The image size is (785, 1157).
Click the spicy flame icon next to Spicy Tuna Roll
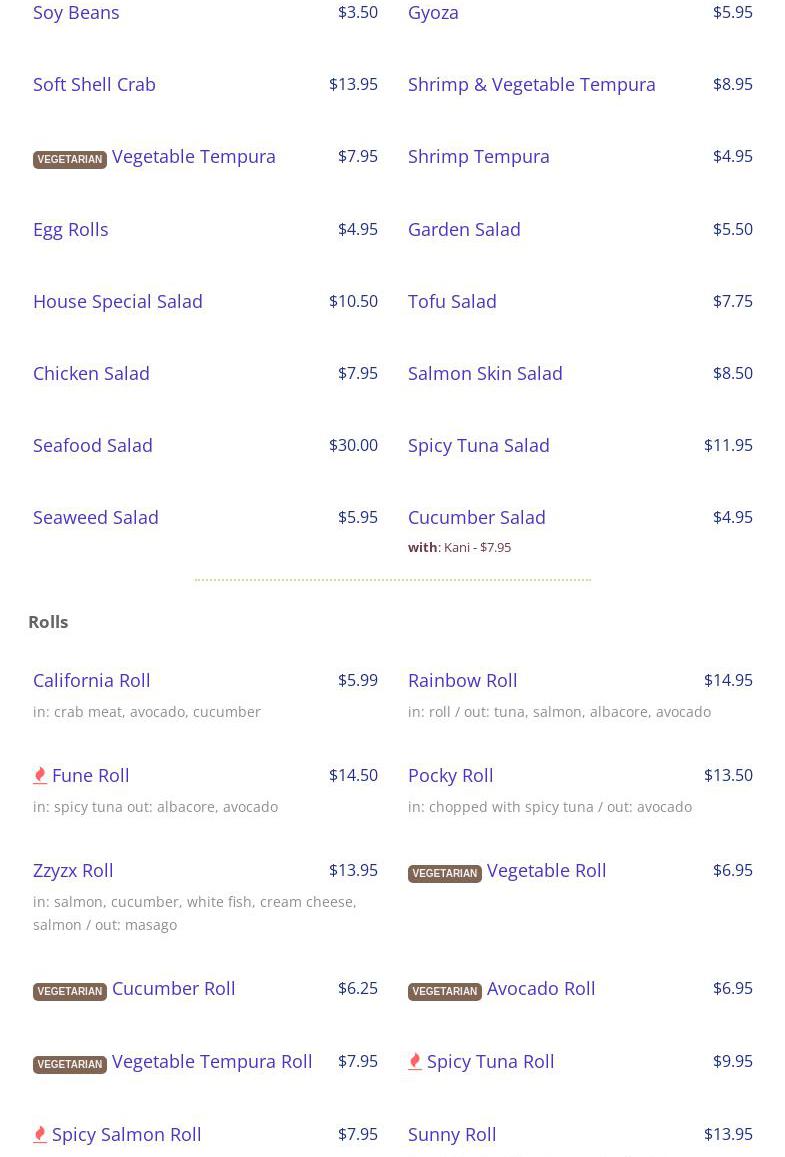pyautogui.click(x=415, y=1061)
